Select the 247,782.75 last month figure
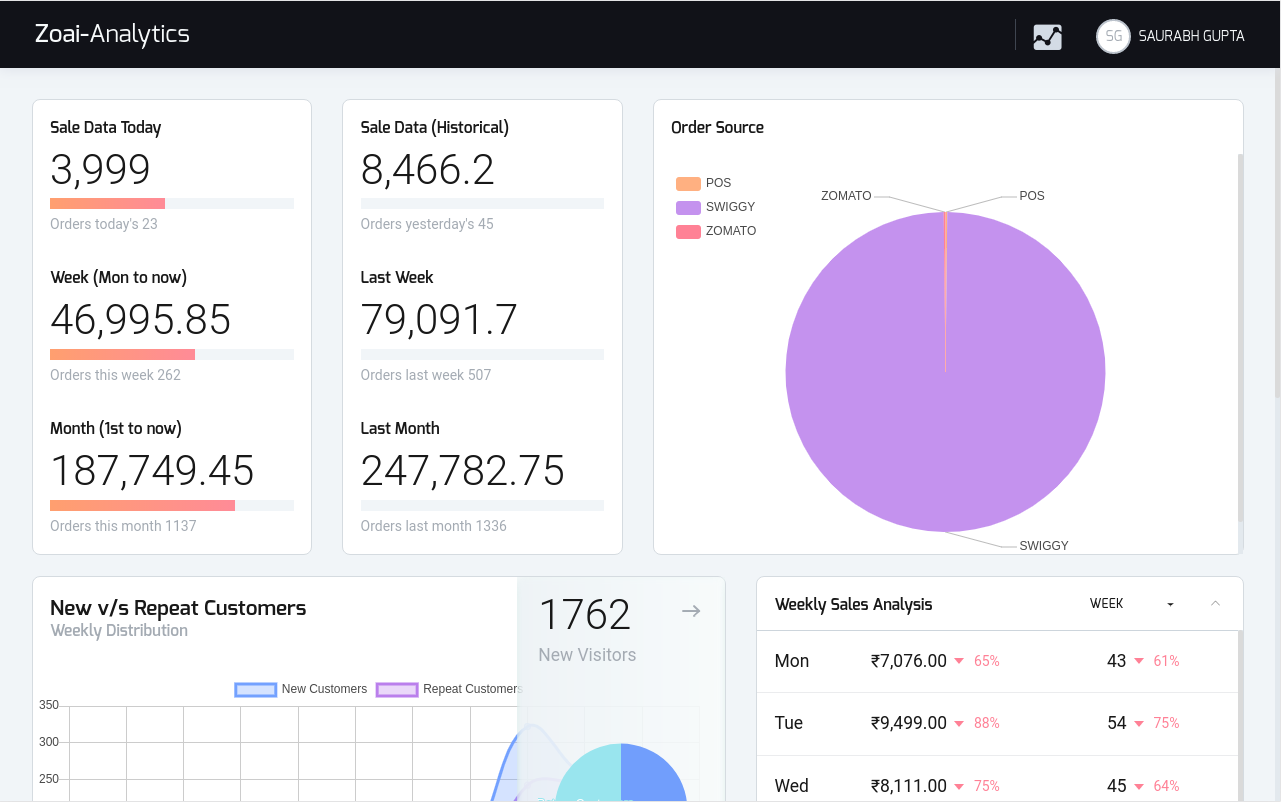 pos(463,471)
